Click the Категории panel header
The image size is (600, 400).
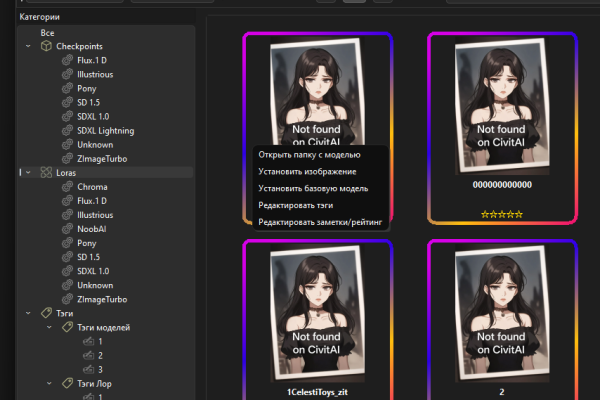coord(39,17)
